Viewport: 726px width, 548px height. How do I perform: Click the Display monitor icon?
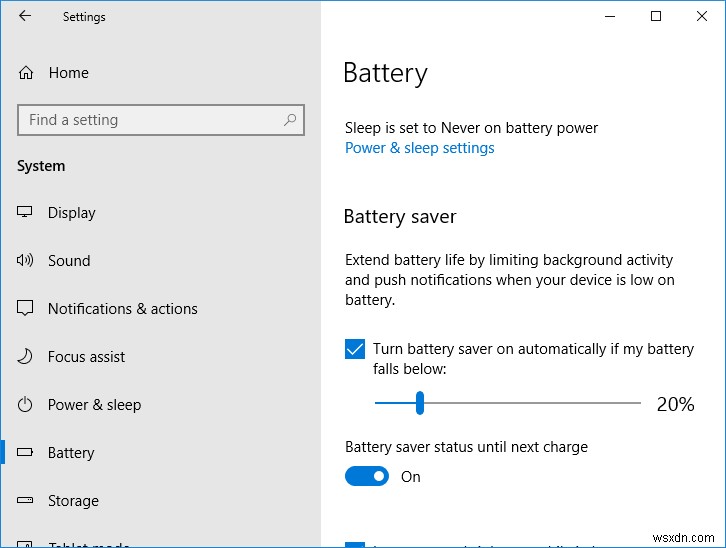click(x=26, y=213)
